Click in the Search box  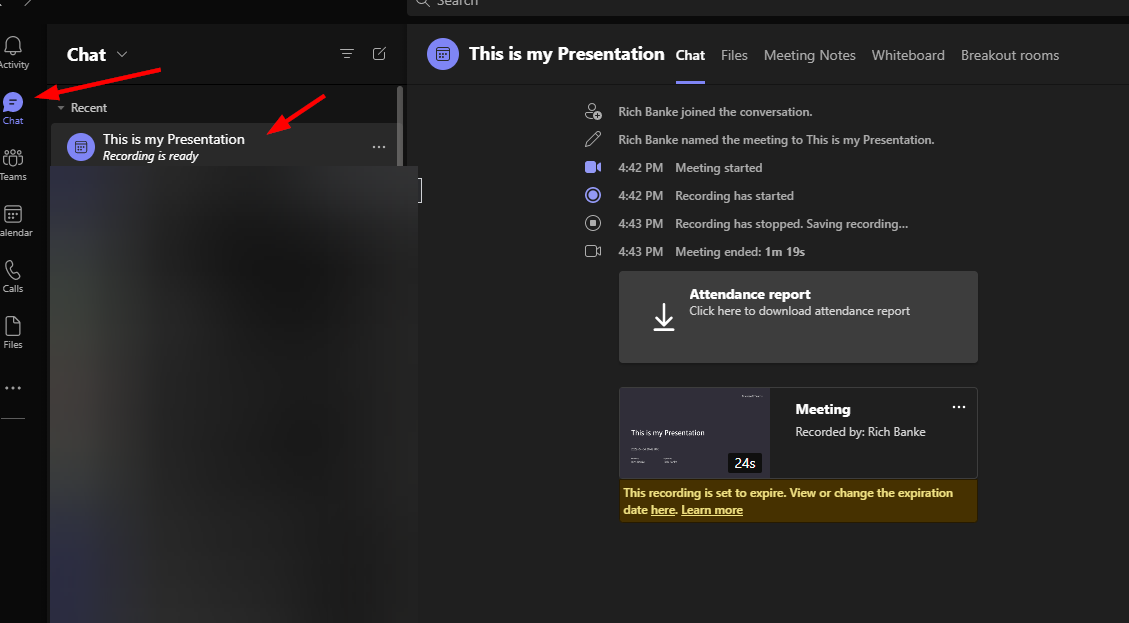[768, 6]
